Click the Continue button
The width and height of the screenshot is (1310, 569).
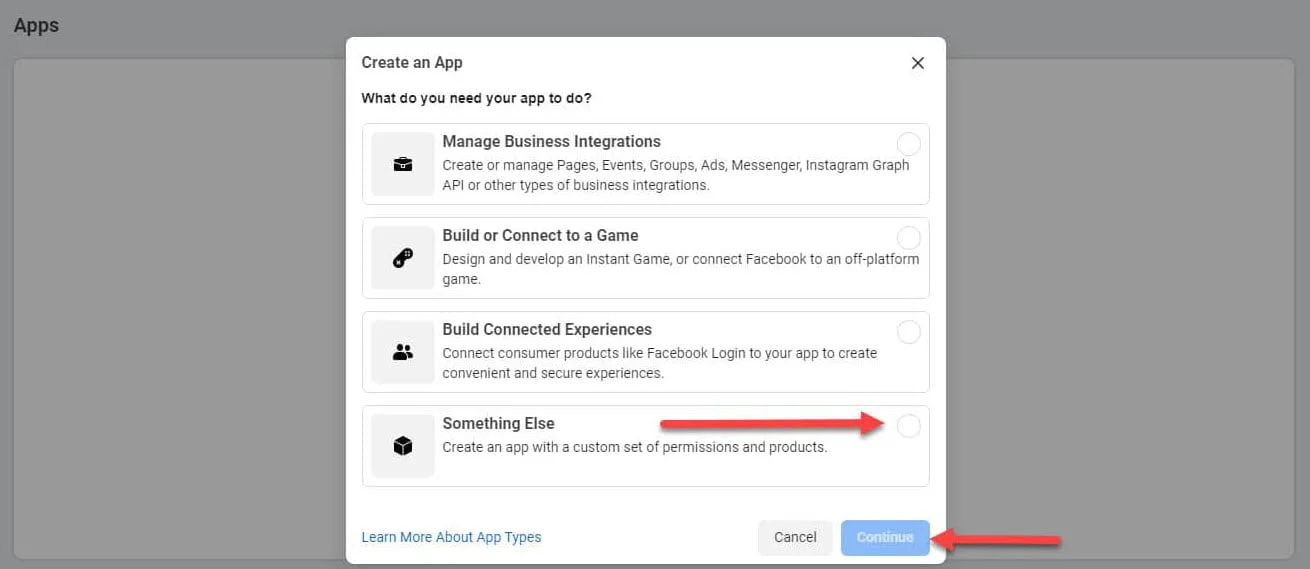[885, 537]
